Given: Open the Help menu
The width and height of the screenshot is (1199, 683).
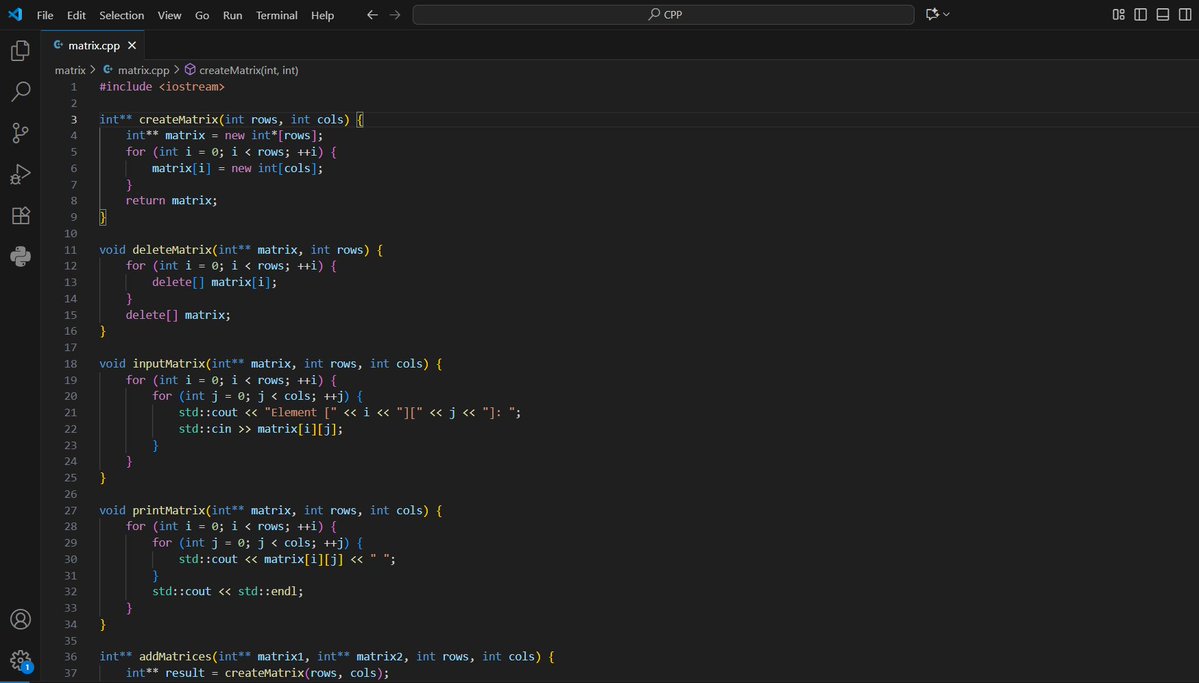Looking at the screenshot, I should click(x=323, y=15).
